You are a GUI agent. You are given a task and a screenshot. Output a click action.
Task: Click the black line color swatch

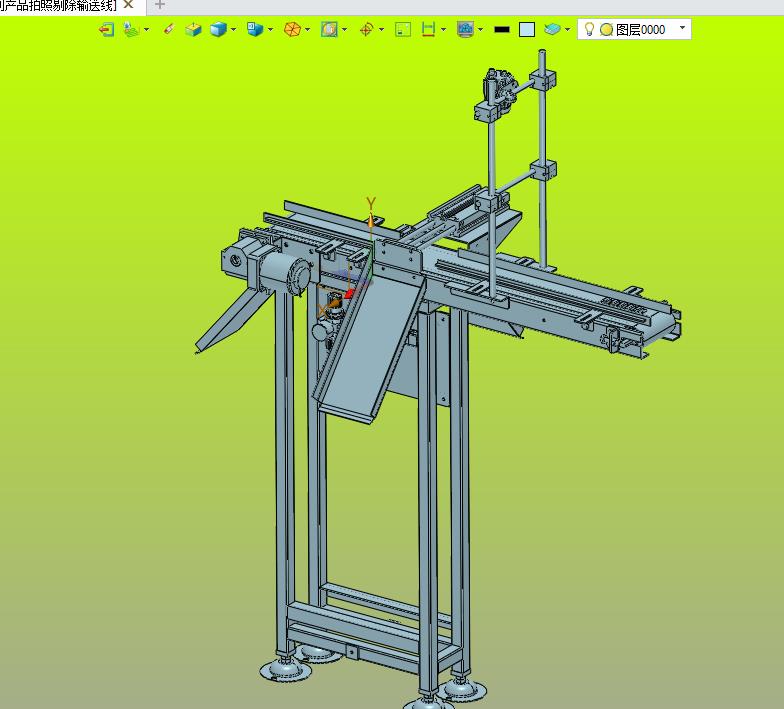(x=502, y=30)
